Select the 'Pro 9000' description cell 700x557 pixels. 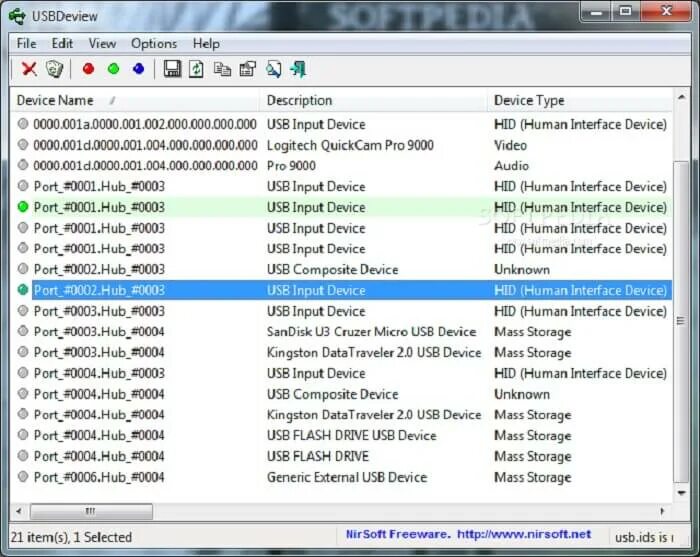coord(291,166)
